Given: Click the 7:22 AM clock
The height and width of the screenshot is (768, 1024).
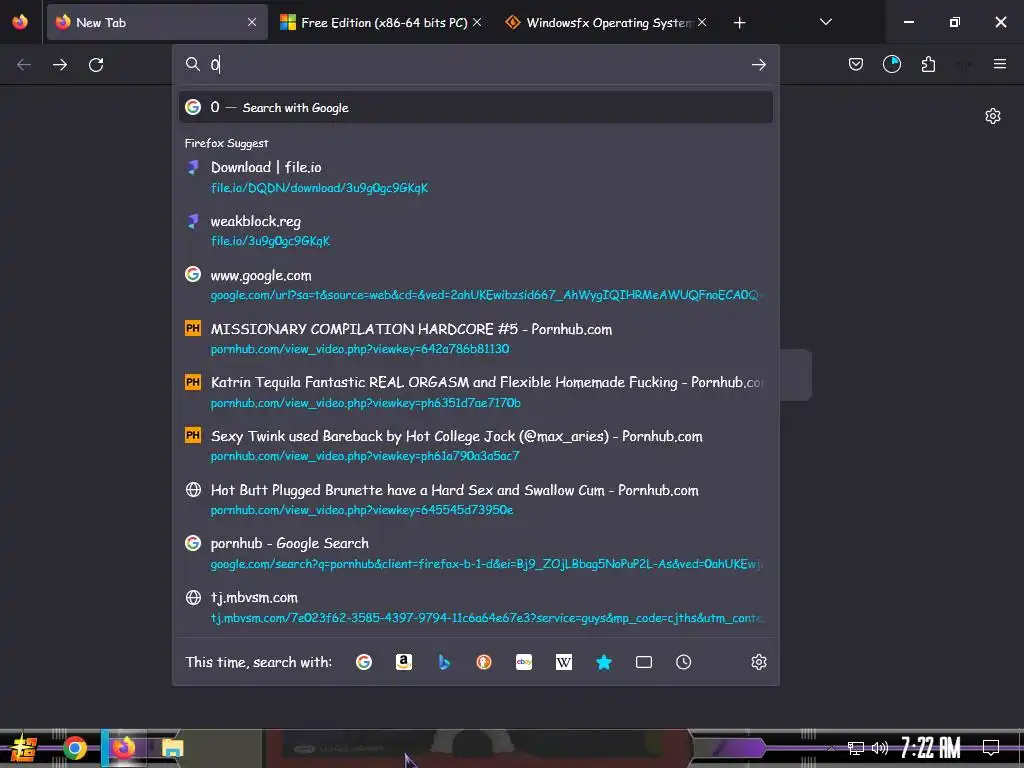Looking at the screenshot, I should (x=931, y=748).
